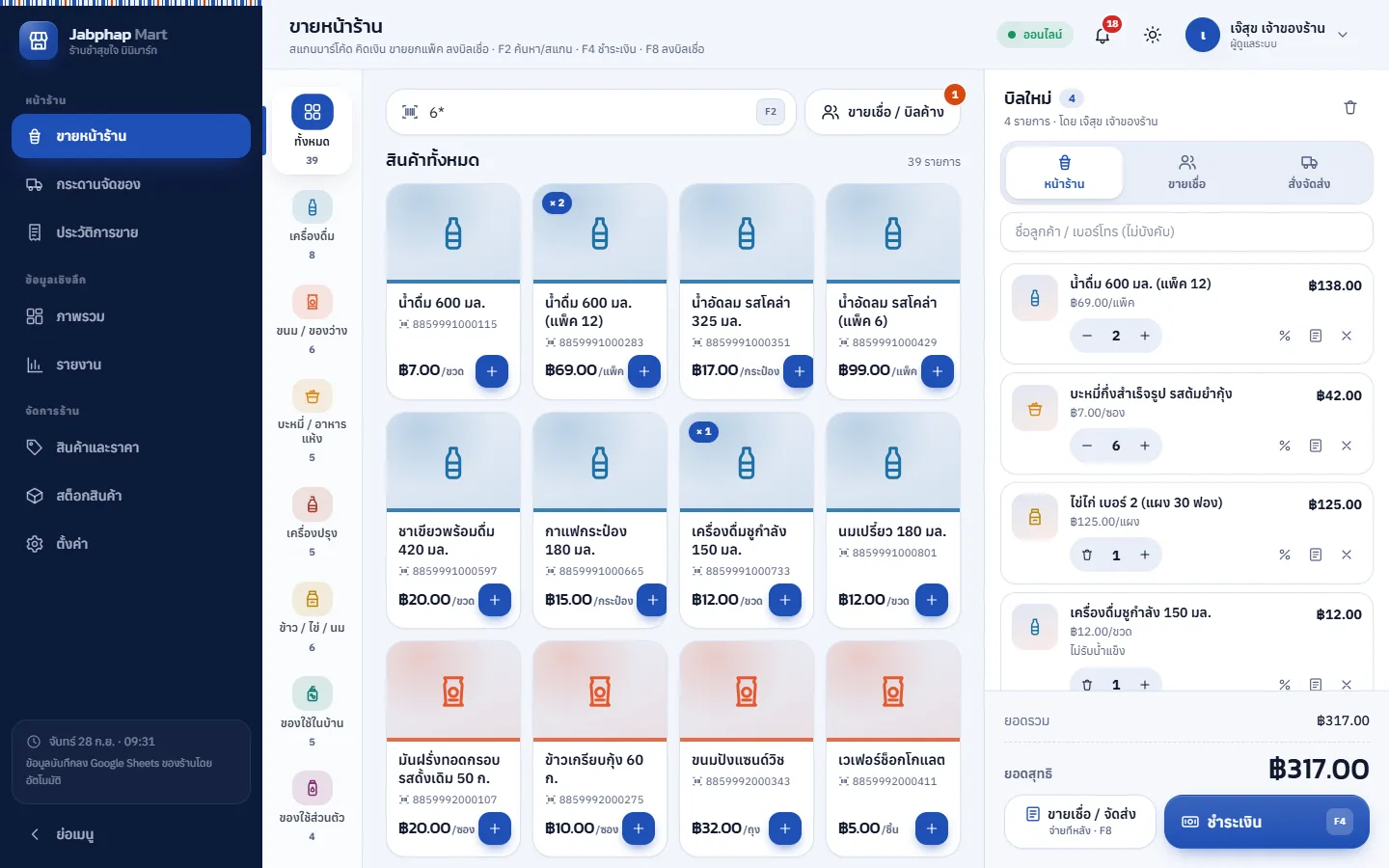Add น้ำดื่ม 600 มล. ฿7.00 to bill

click(492, 371)
